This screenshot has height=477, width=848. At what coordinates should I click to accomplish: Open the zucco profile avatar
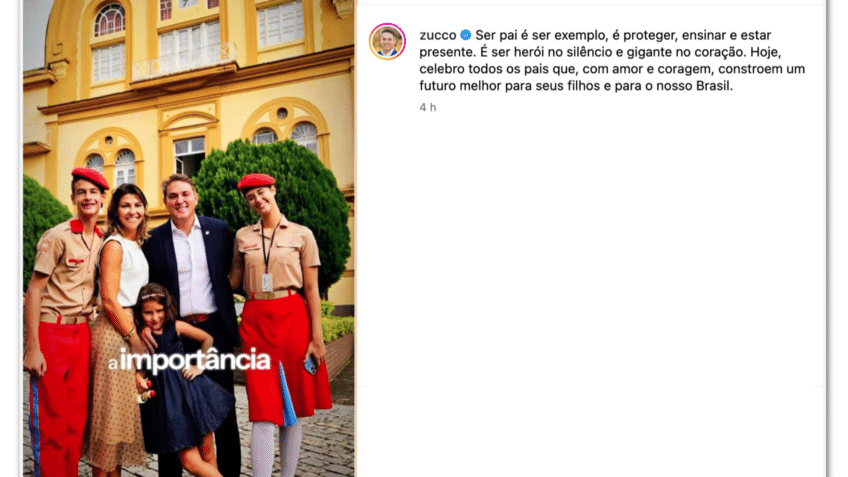387,42
